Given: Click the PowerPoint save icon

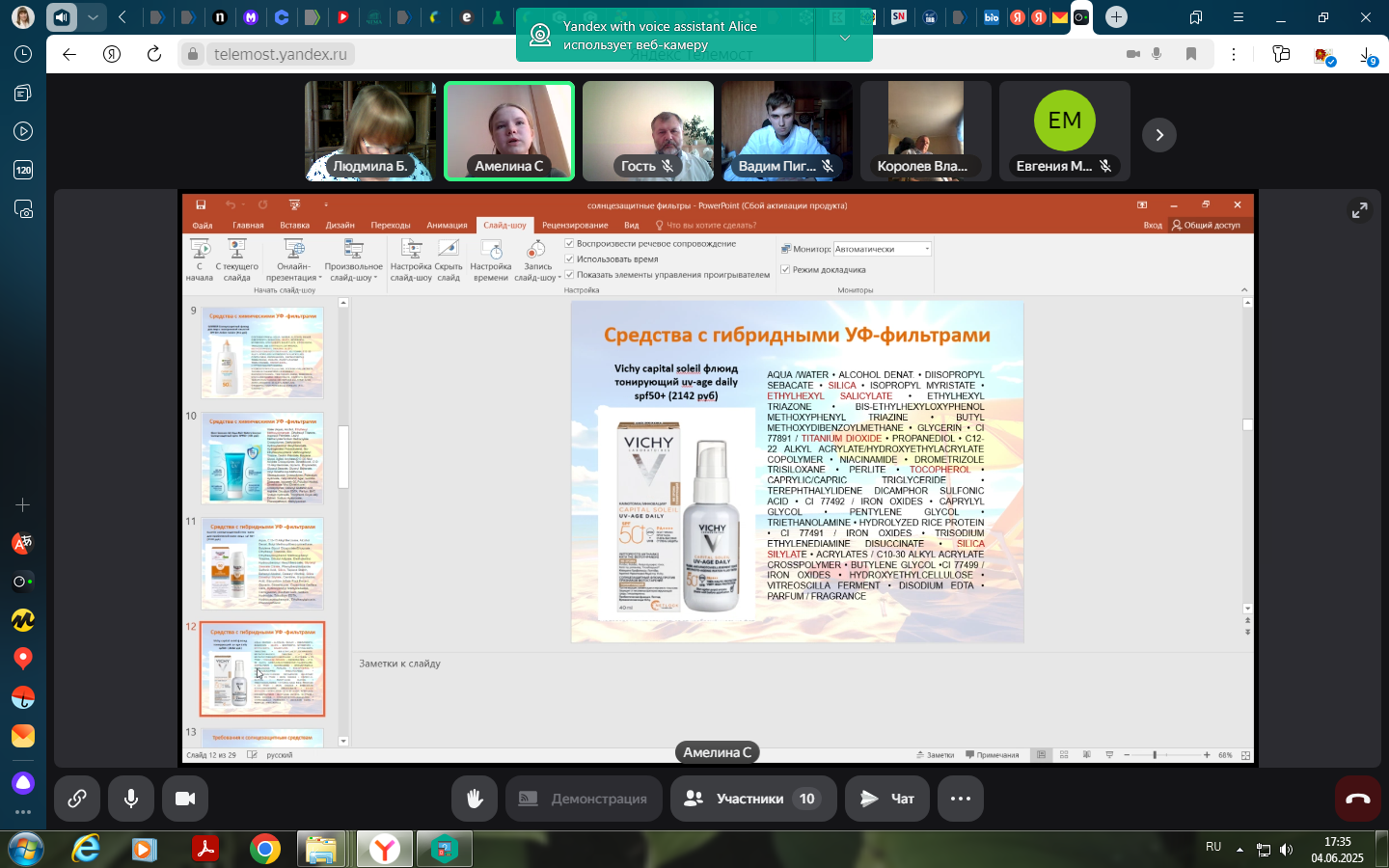Looking at the screenshot, I should 201,204.
